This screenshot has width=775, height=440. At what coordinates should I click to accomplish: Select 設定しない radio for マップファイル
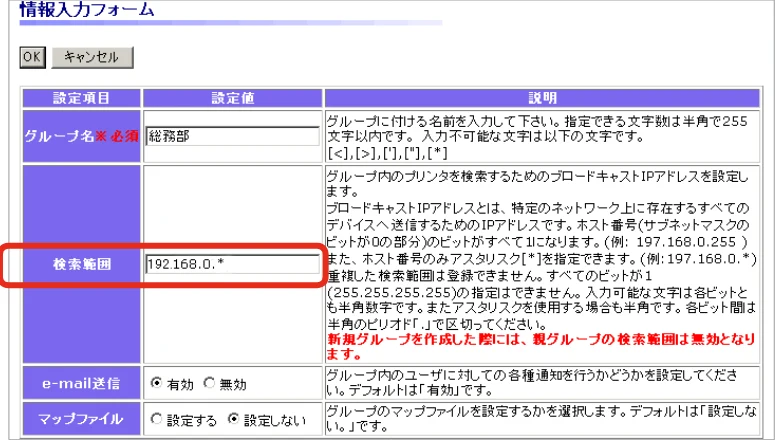coord(233,419)
